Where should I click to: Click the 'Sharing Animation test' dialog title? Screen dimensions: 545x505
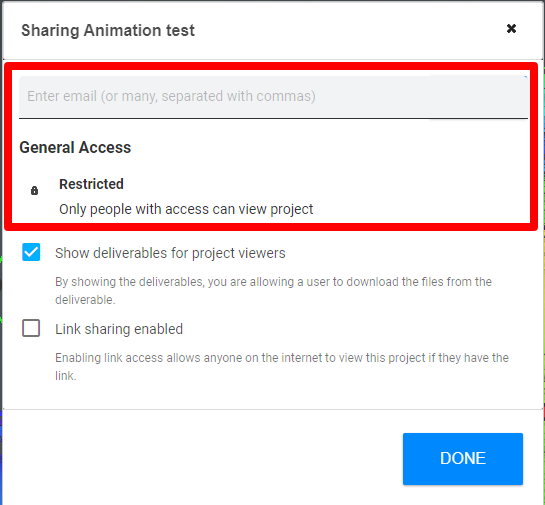pos(108,30)
